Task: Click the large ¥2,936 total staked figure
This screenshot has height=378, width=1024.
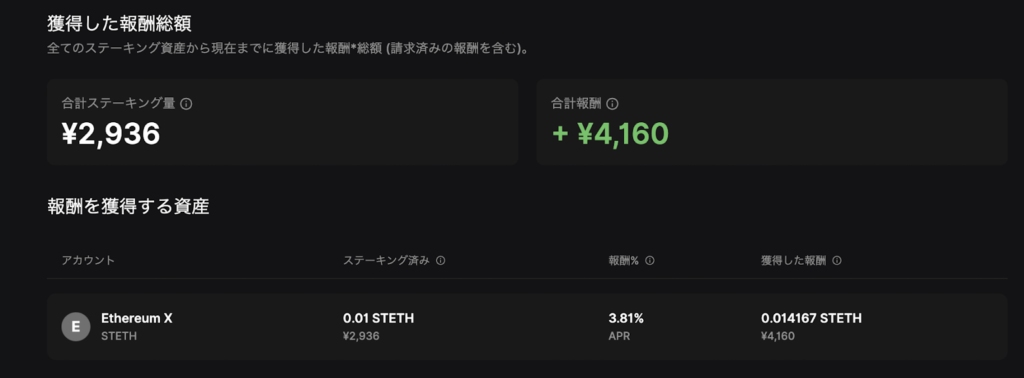Action: pyautogui.click(x=111, y=134)
